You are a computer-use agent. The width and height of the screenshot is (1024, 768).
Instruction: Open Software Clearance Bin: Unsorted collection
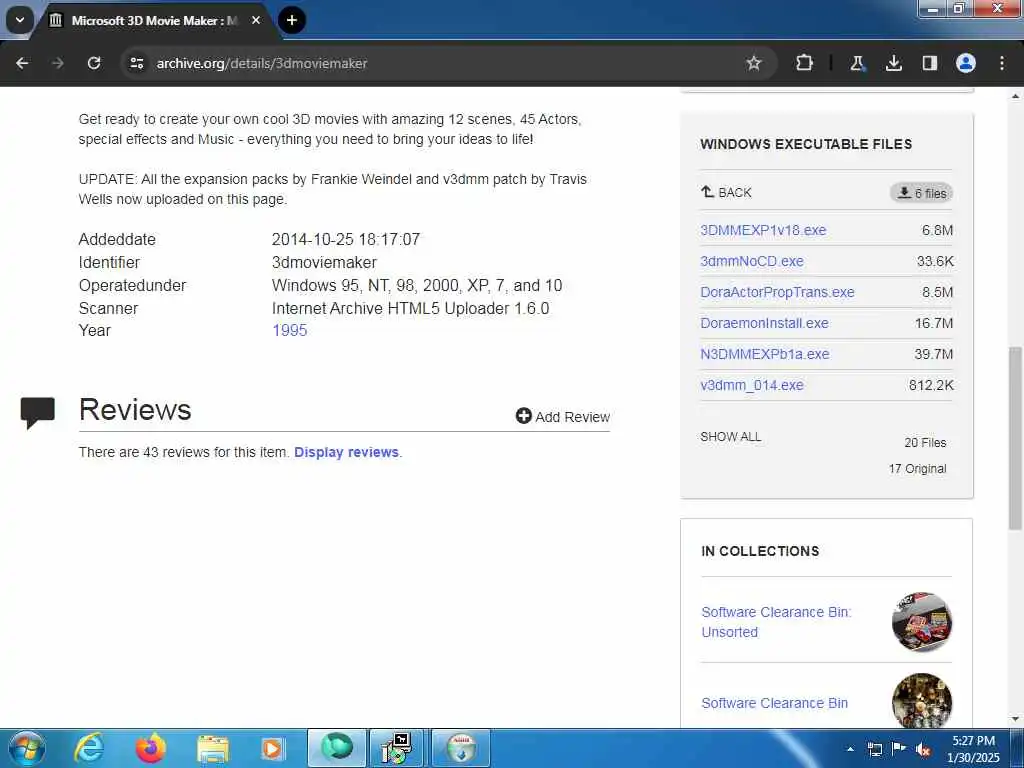(x=776, y=622)
